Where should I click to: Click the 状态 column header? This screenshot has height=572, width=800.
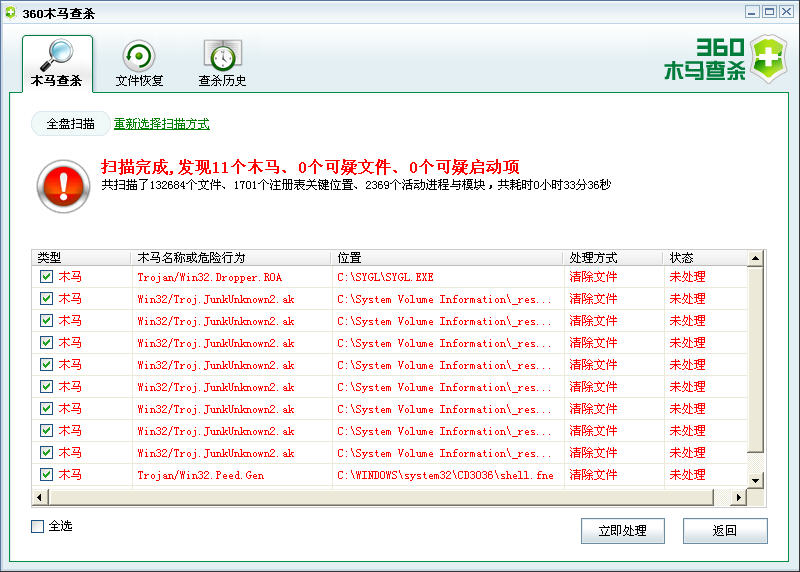(706, 258)
